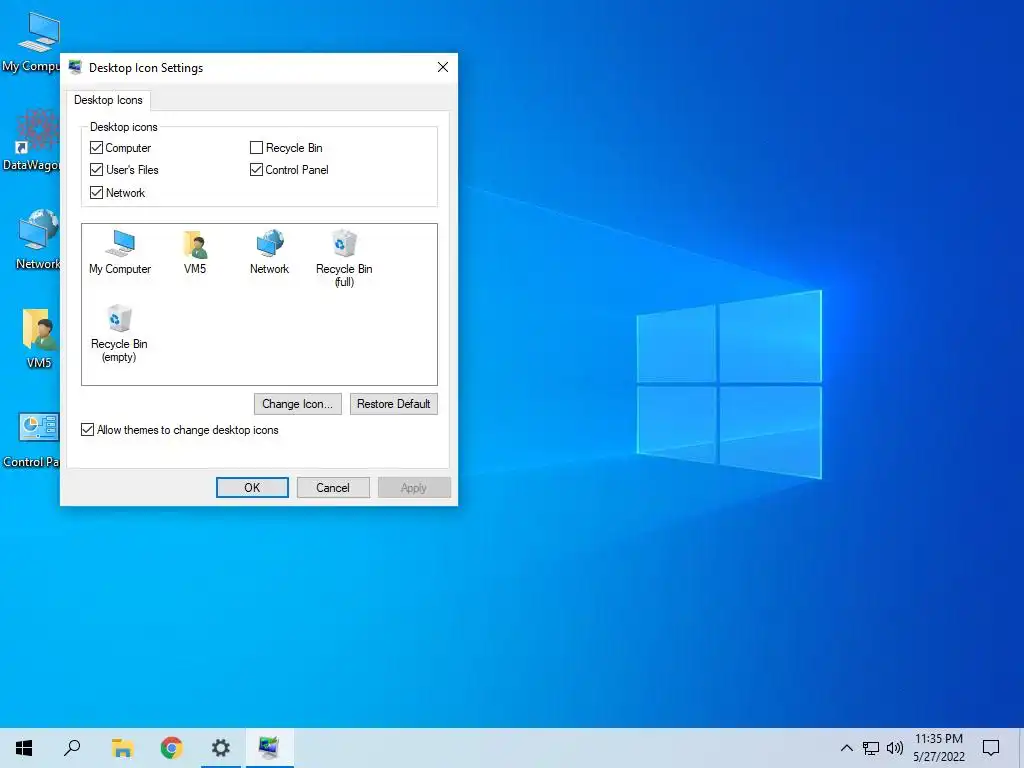
Task: Click the My Computer desktop shortcut
Action: [x=31, y=42]
